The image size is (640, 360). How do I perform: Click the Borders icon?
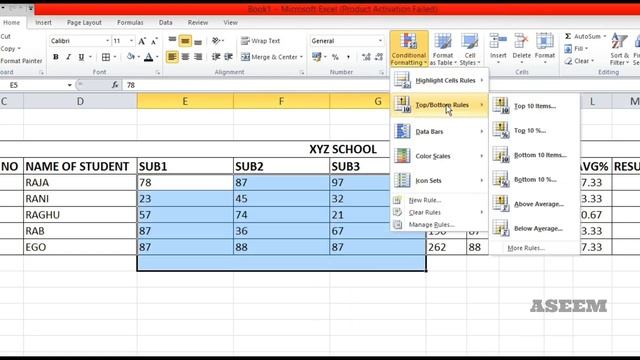pyautogui.click(x=106, y=57)
